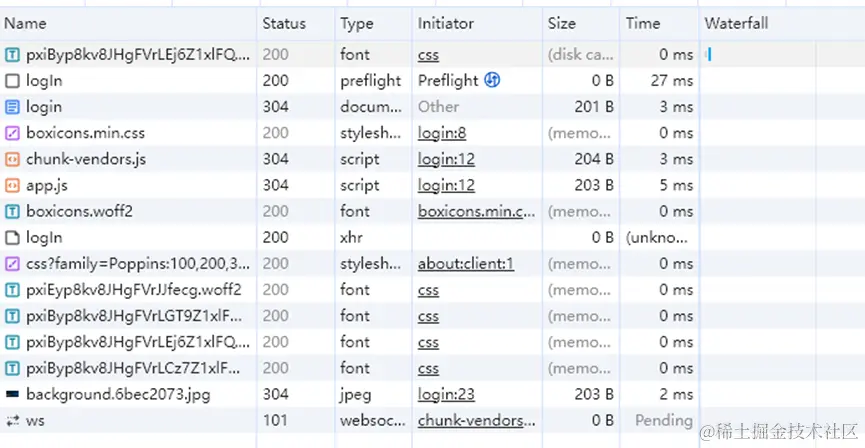Sort requests by the Size column

(561, 23)
